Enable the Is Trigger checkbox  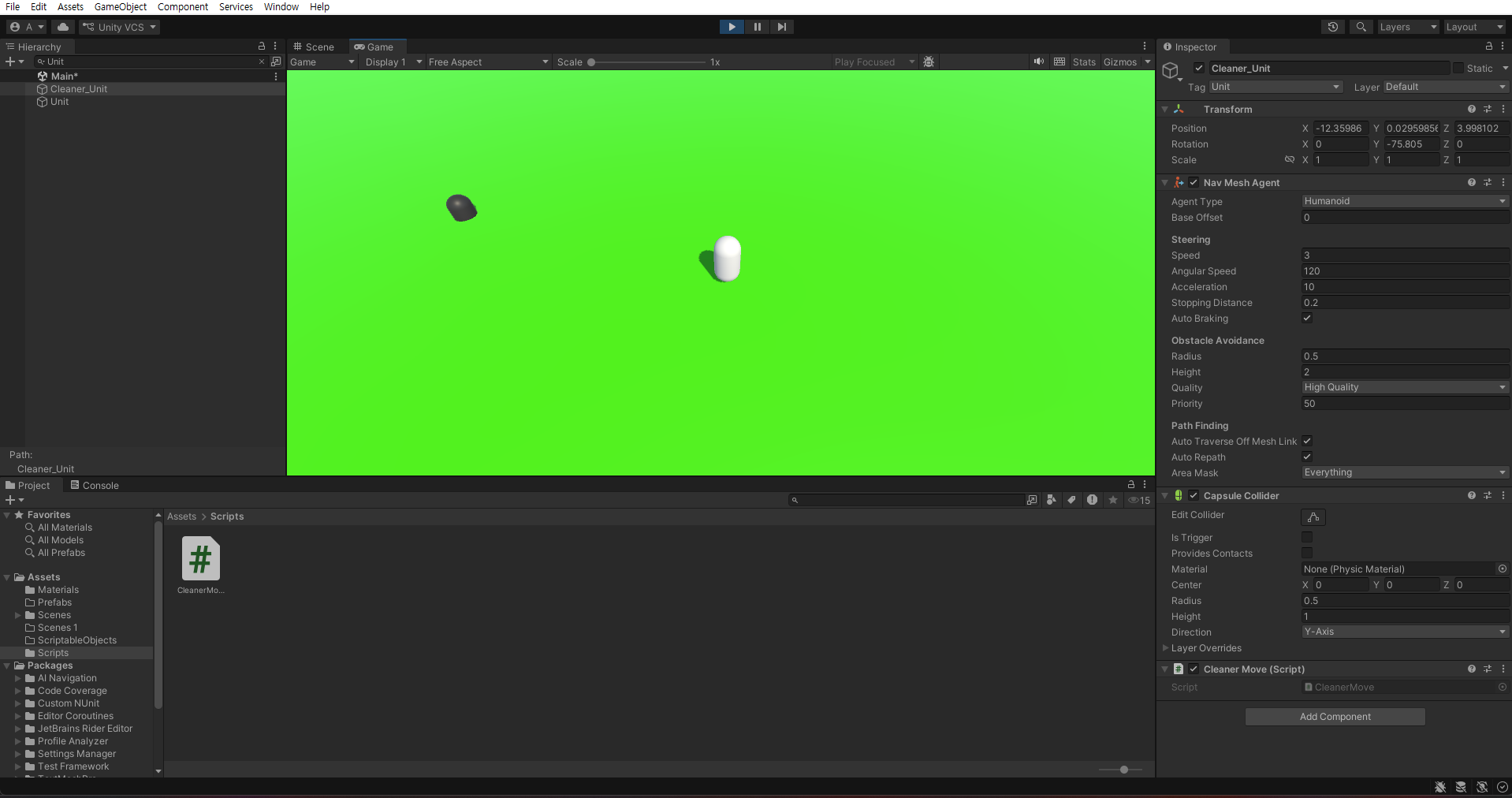click(x=1307, y=538)
